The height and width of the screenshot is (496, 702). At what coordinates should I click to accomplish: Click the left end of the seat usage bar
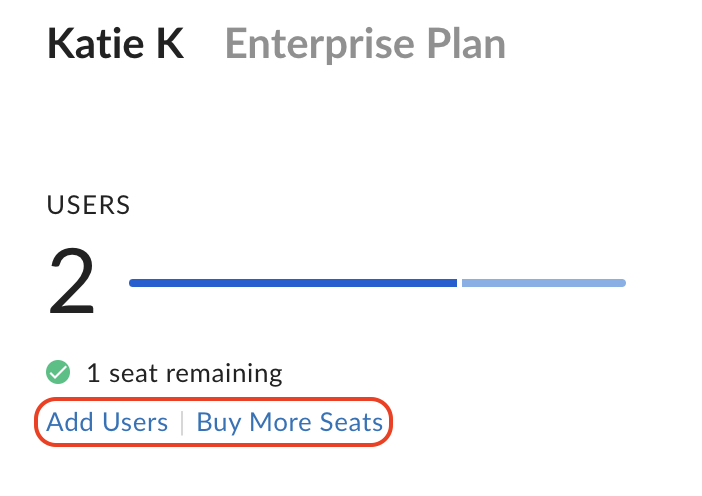(135, 283)
